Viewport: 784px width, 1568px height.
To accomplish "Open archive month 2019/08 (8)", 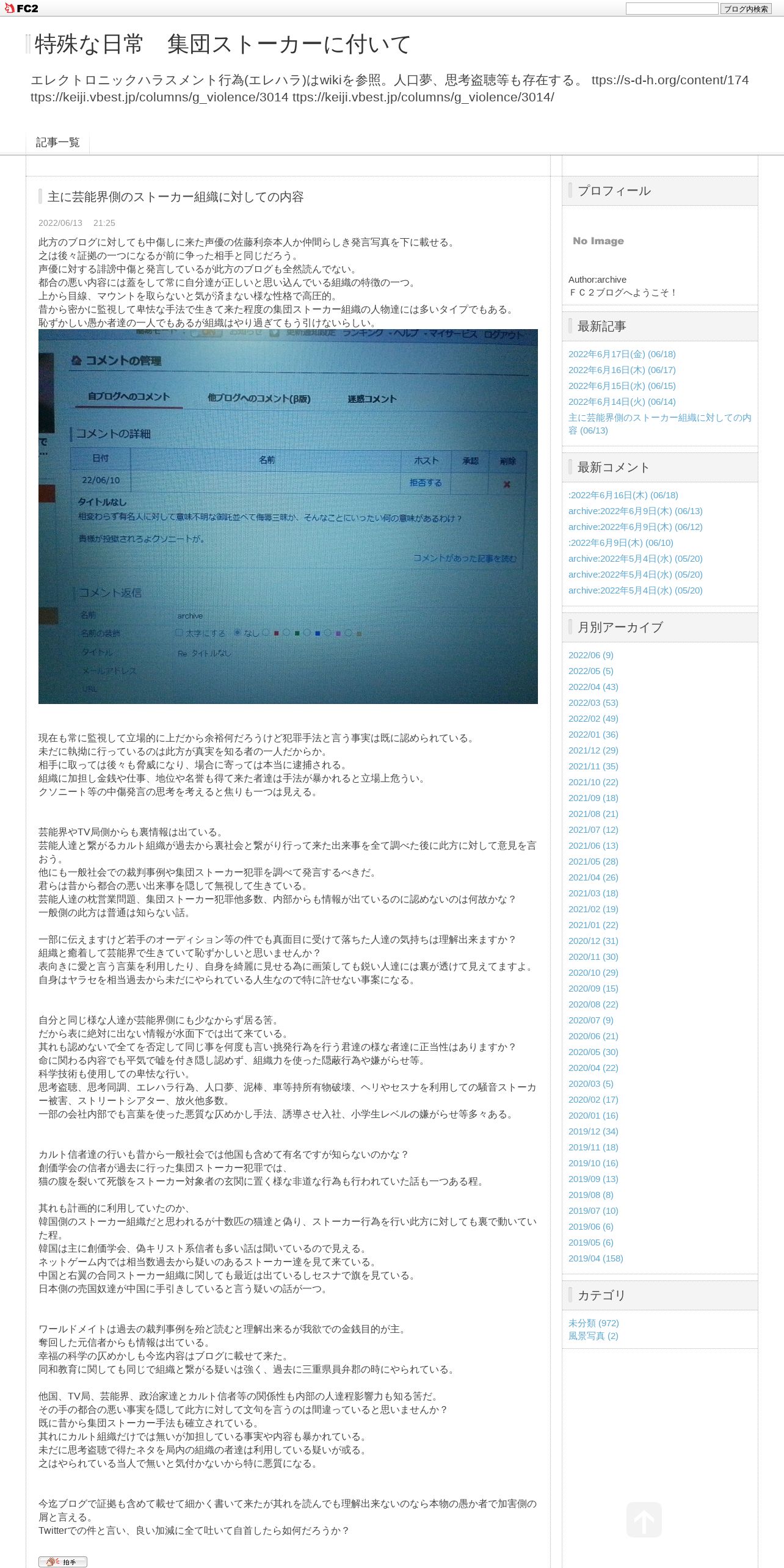I will [x=590, y=1195].
